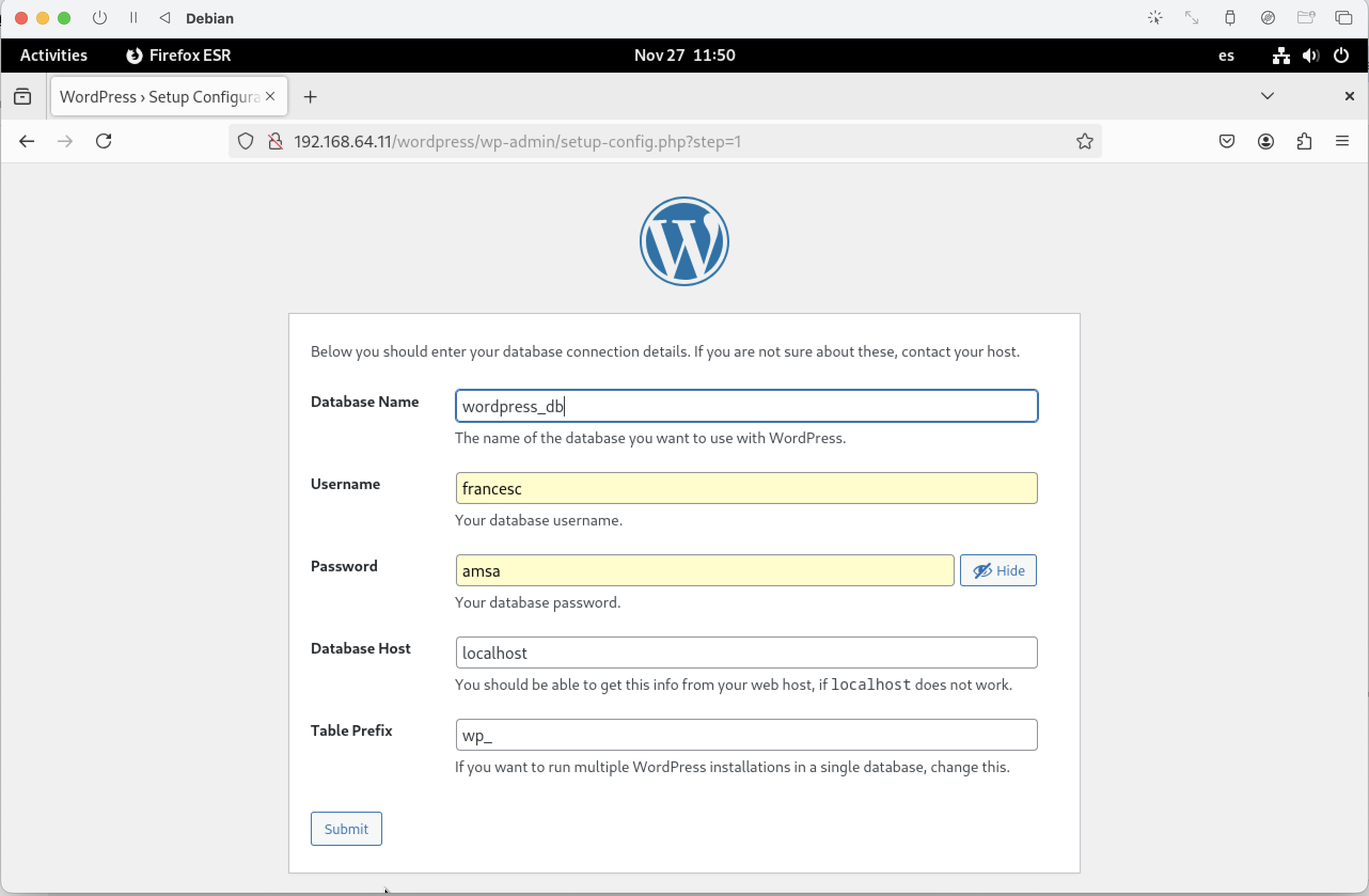
Task: Click the Username field with francesc
Action: point(746,488)
